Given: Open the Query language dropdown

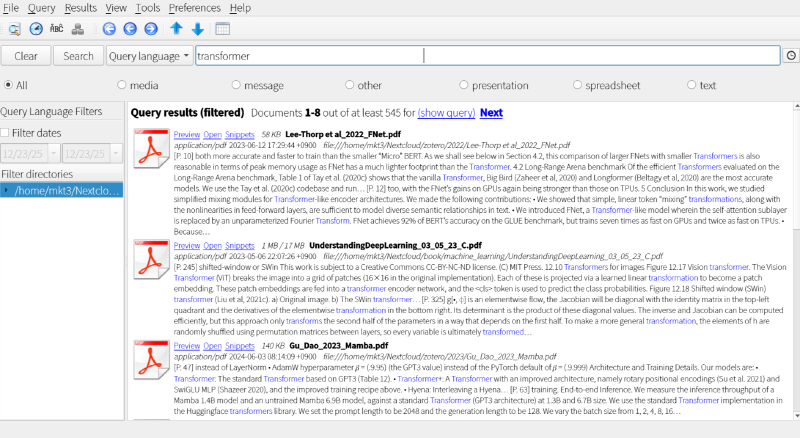Looking at the screenshot, I should click(149, 56).
